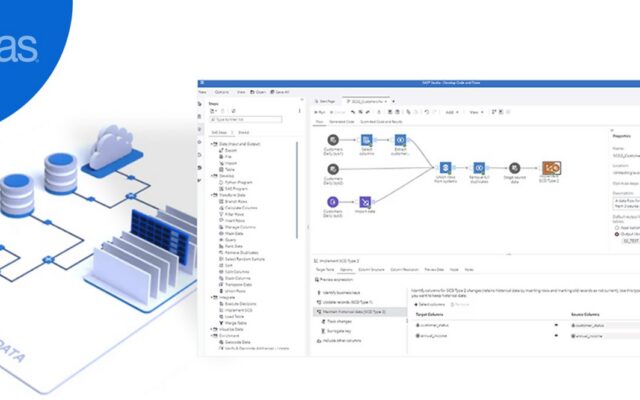Collapse the Develop group in Steps tree
Screen dimensions: 640x400
pyautogui.click(x=212, y=176)
